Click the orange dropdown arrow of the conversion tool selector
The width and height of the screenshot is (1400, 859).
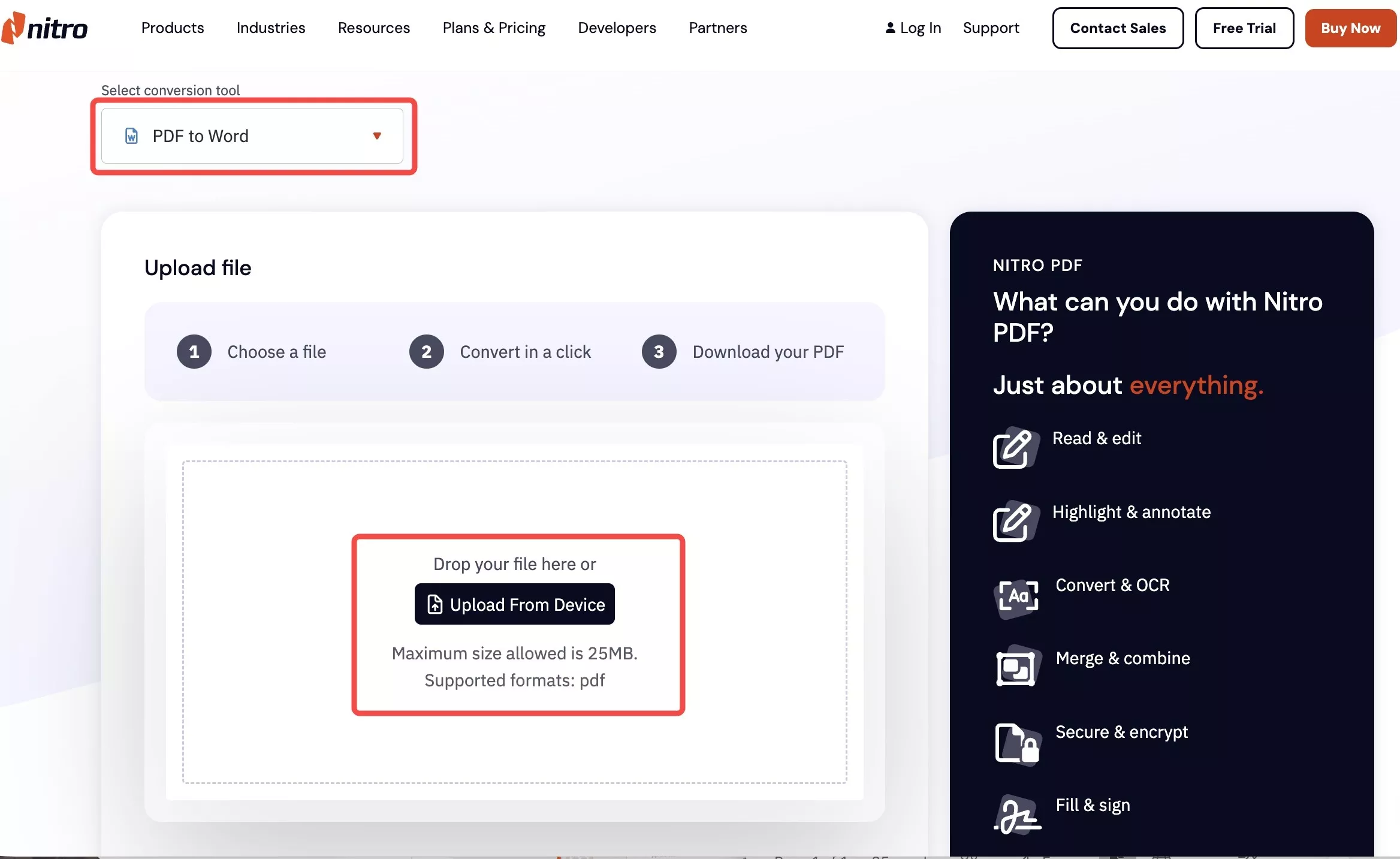[x=377, y=136]
